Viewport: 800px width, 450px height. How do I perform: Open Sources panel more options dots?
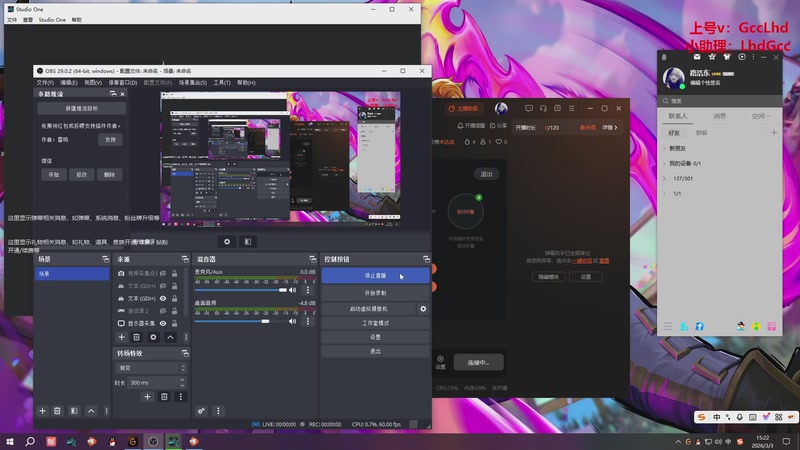pos(186,337)
